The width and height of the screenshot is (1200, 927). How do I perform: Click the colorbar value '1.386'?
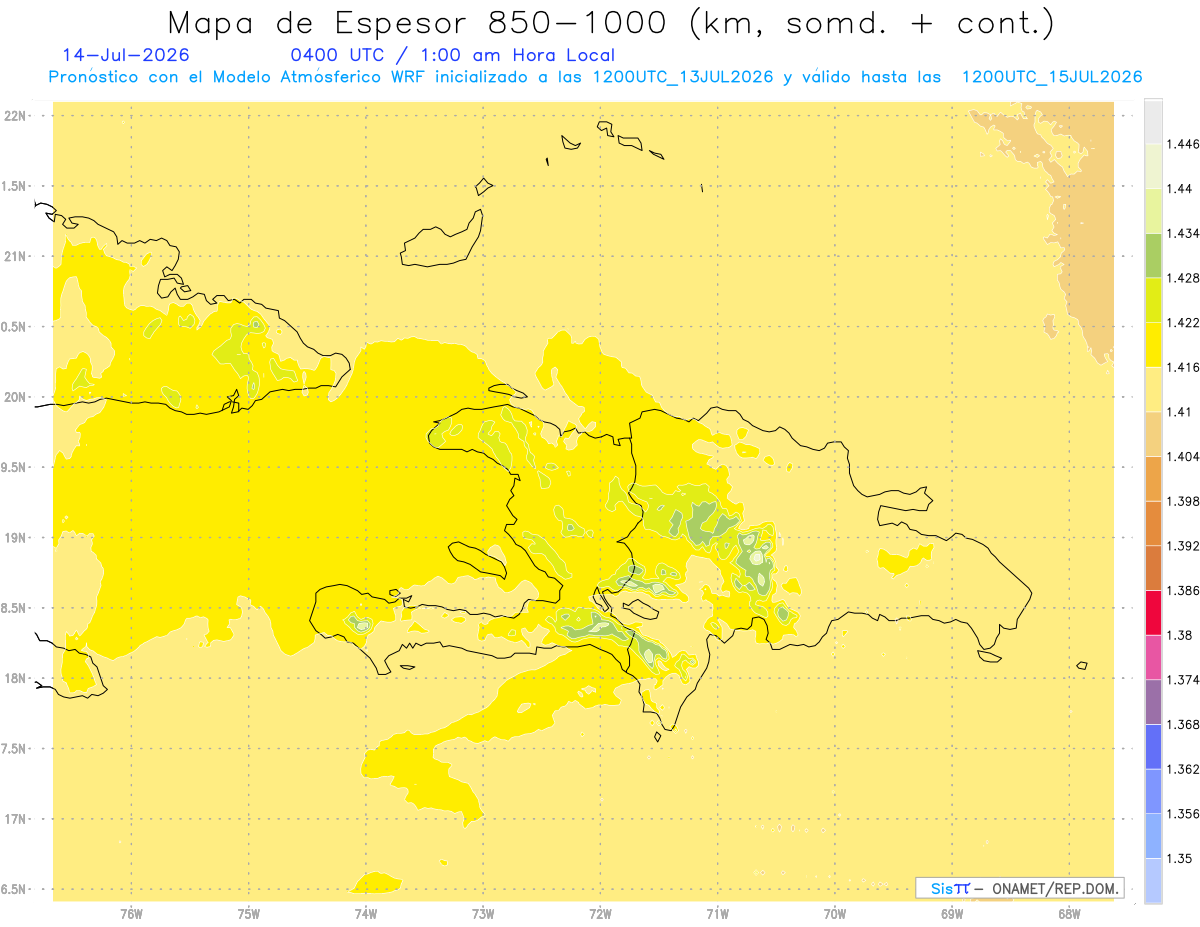pyautogui.click(x=1182, y=590)
